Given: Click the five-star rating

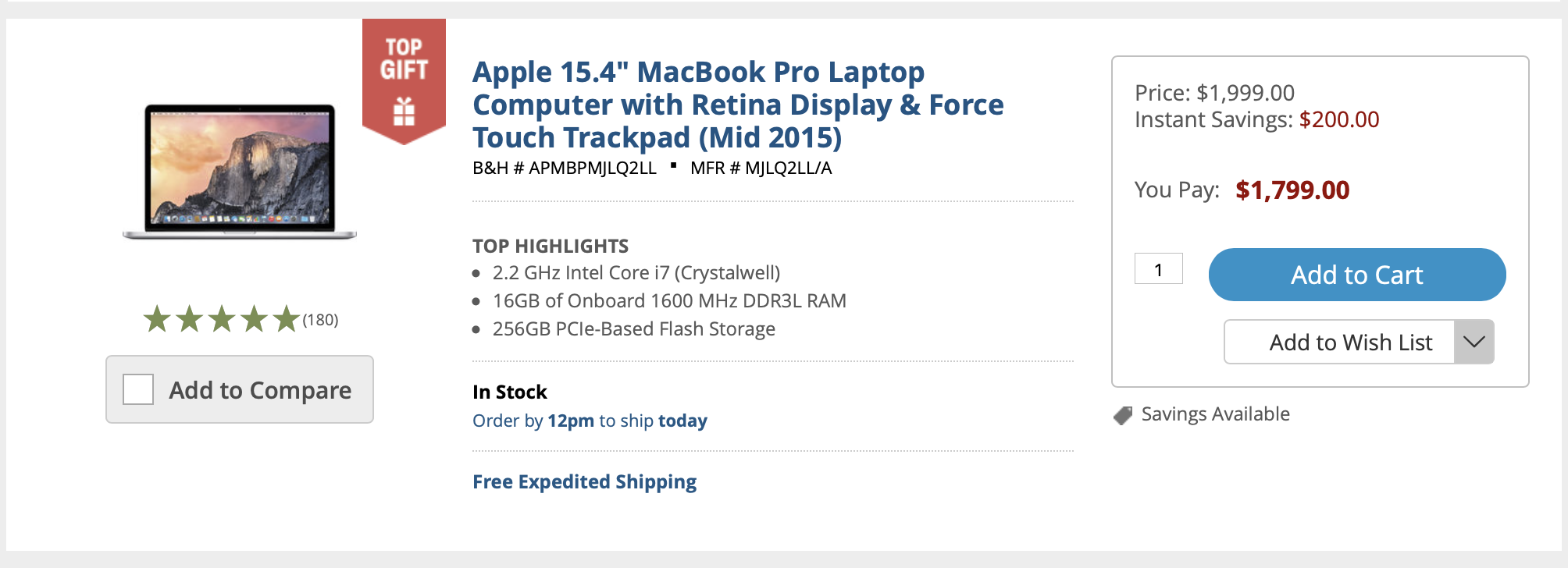Looking at the screenshot, I should coord(222,319).
